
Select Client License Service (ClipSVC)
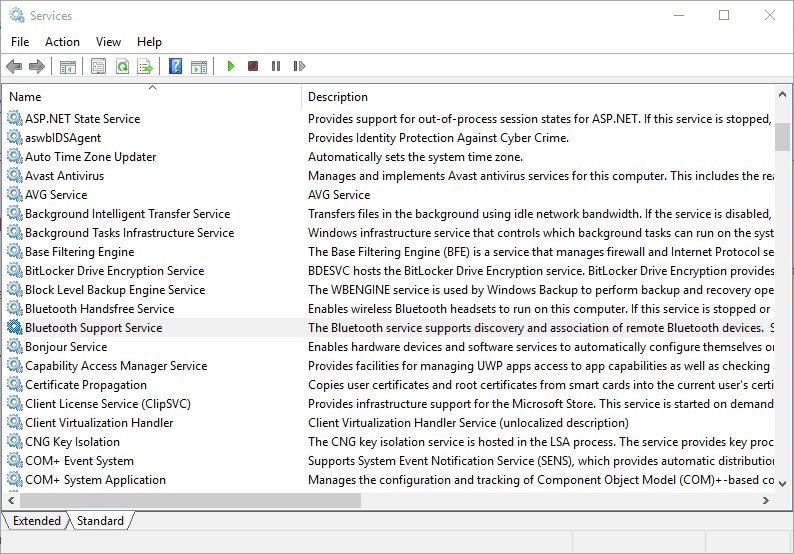[x=108, y=403]
